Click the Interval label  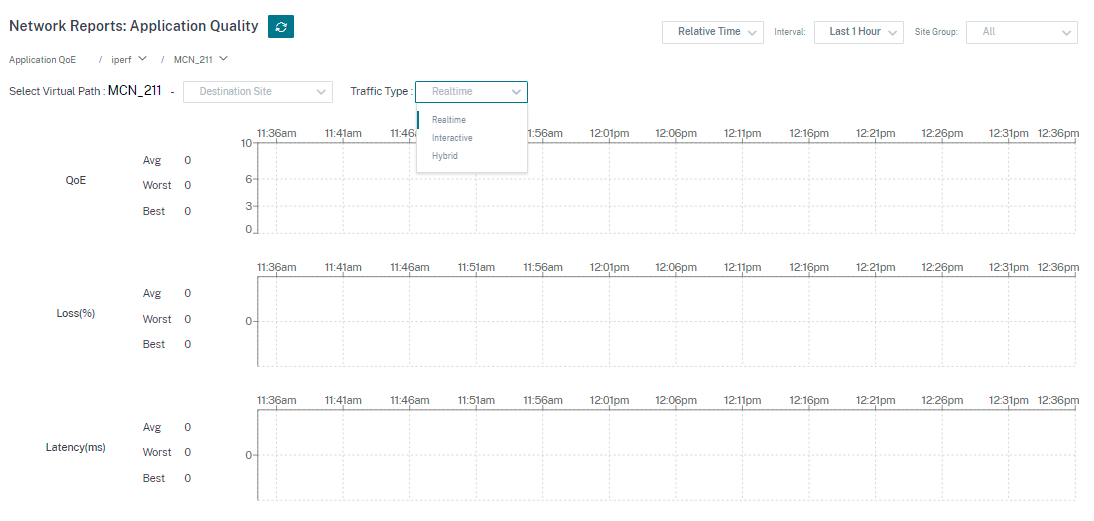pyautogui.click(x=790, y=32)
